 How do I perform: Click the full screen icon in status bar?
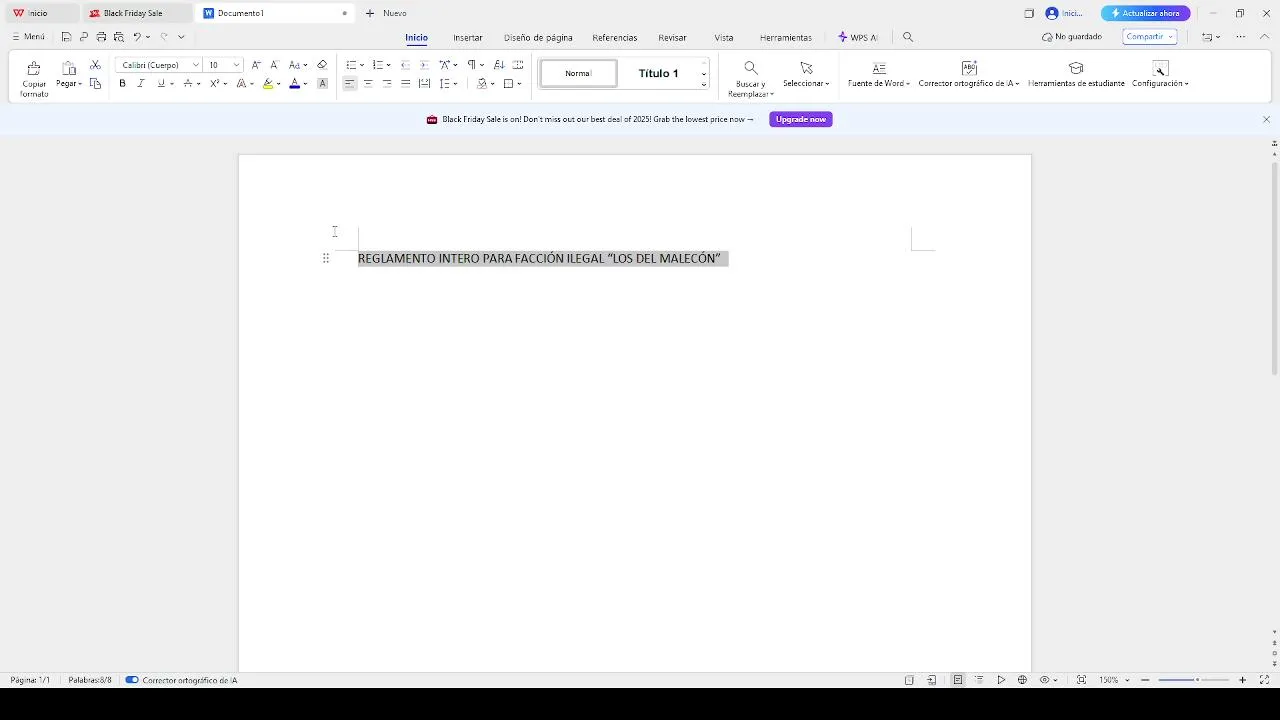(x=1264, y=680)
